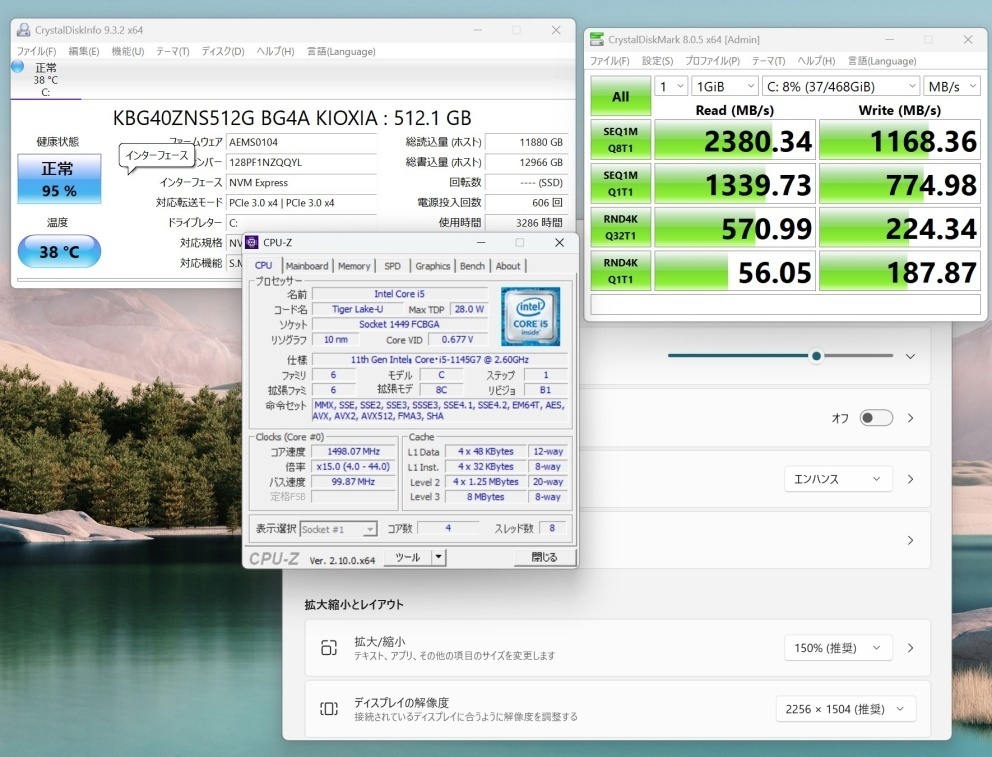Open the 150% (推奨) scale dropdown

836,648
